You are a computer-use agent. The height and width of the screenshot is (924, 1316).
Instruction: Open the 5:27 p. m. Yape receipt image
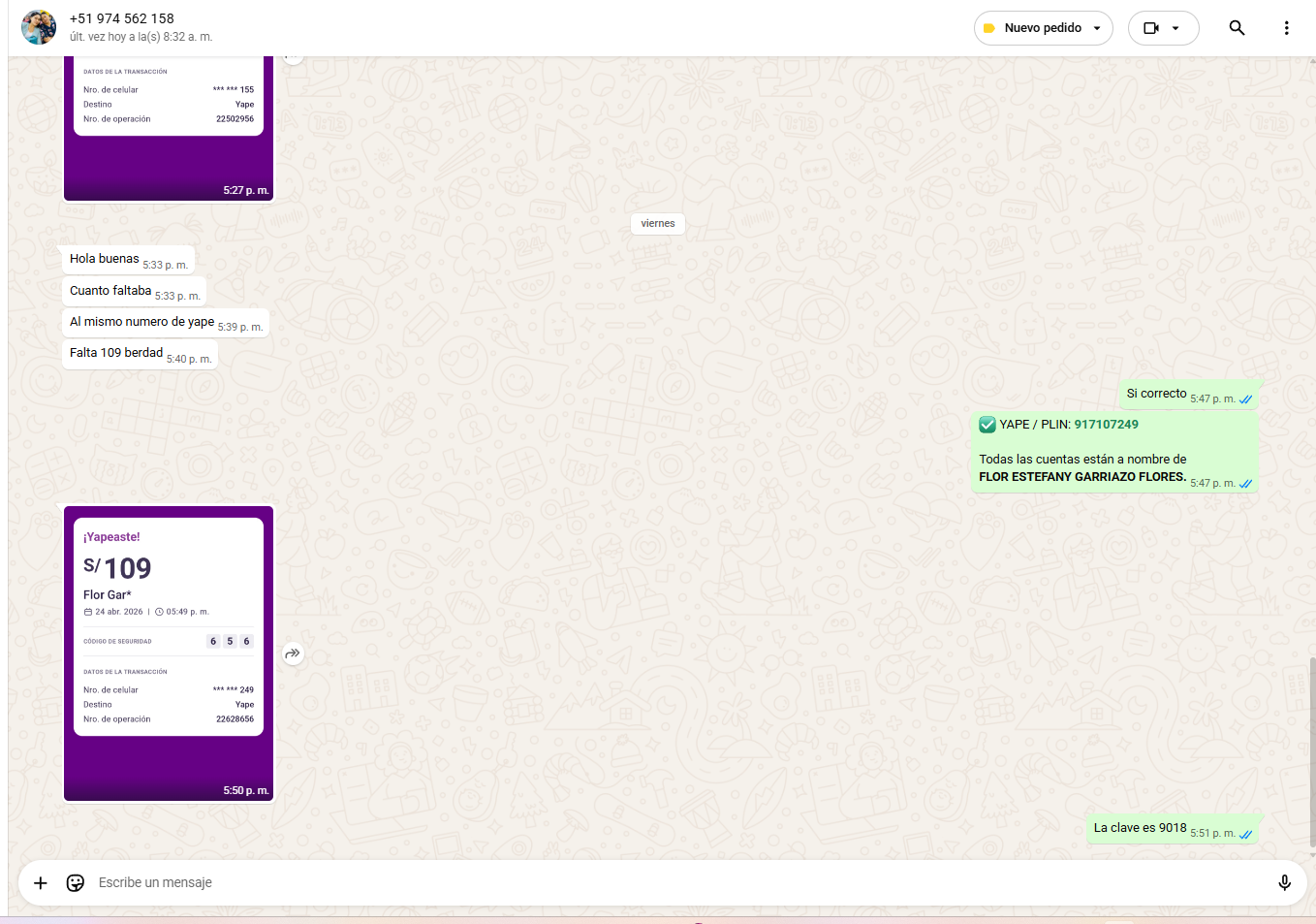pos(169,126)
